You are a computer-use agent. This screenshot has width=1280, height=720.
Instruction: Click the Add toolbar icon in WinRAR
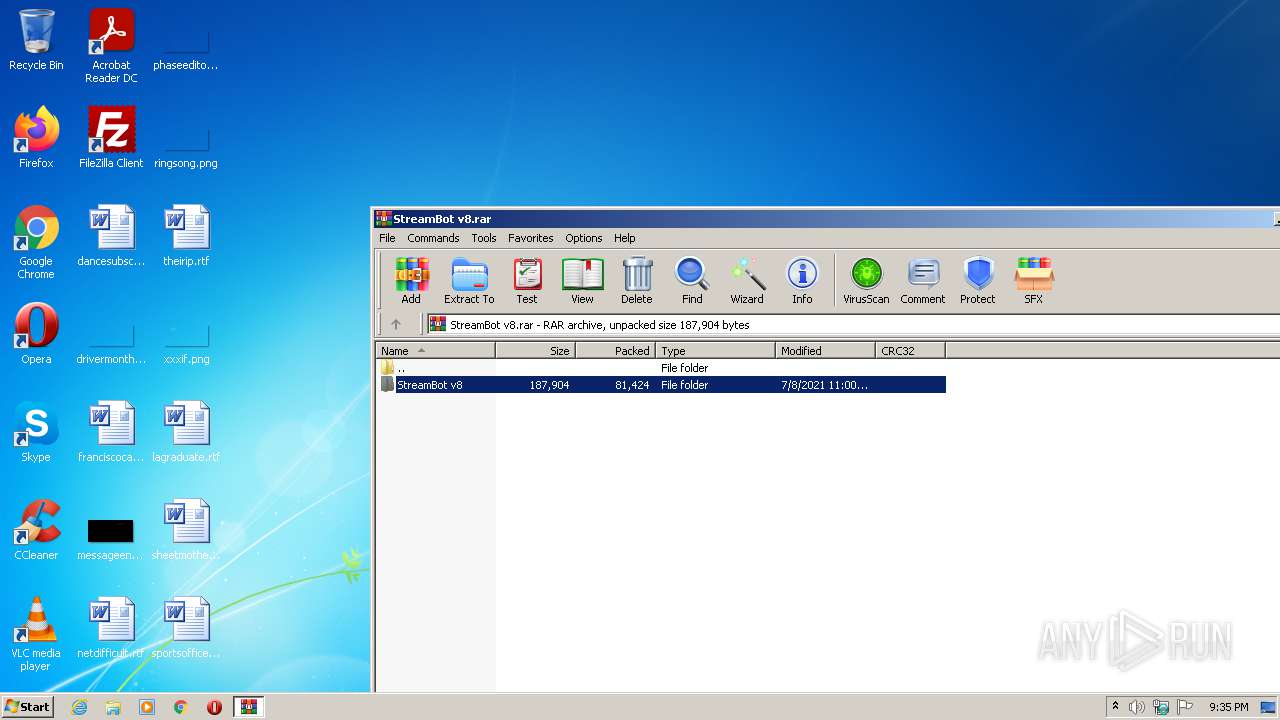pos(411,281)
